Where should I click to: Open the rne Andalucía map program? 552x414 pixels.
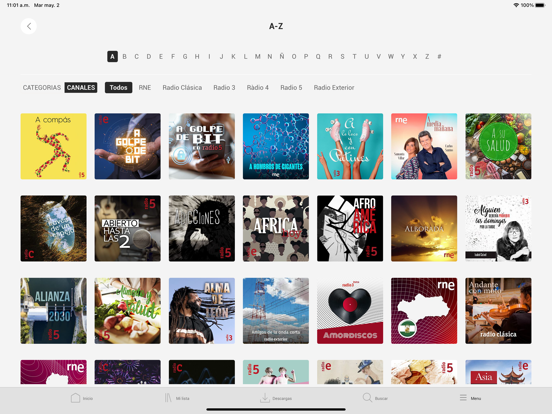(x=424, y=311)
